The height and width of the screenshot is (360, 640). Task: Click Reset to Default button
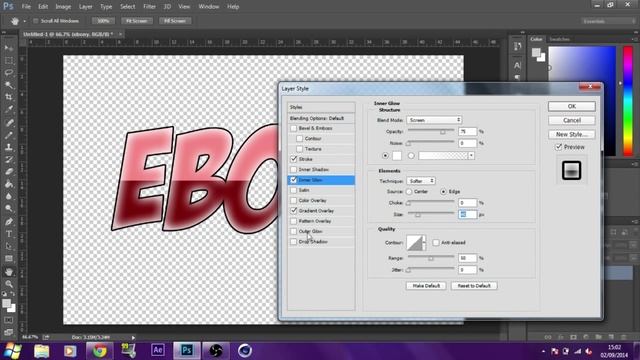tap(474, 286)
